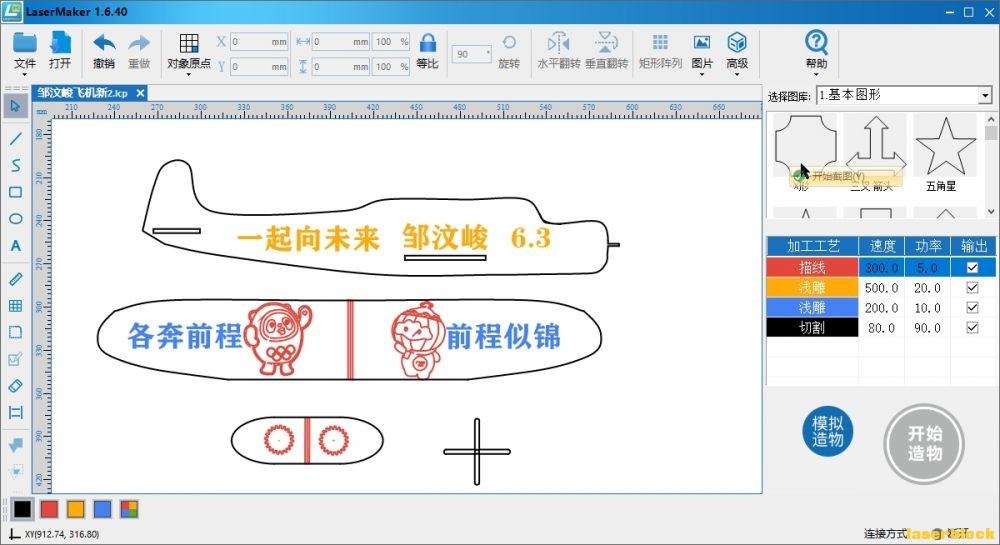Click the width mm input field
The image size is (1000, 545).
[x=341, y=41]
